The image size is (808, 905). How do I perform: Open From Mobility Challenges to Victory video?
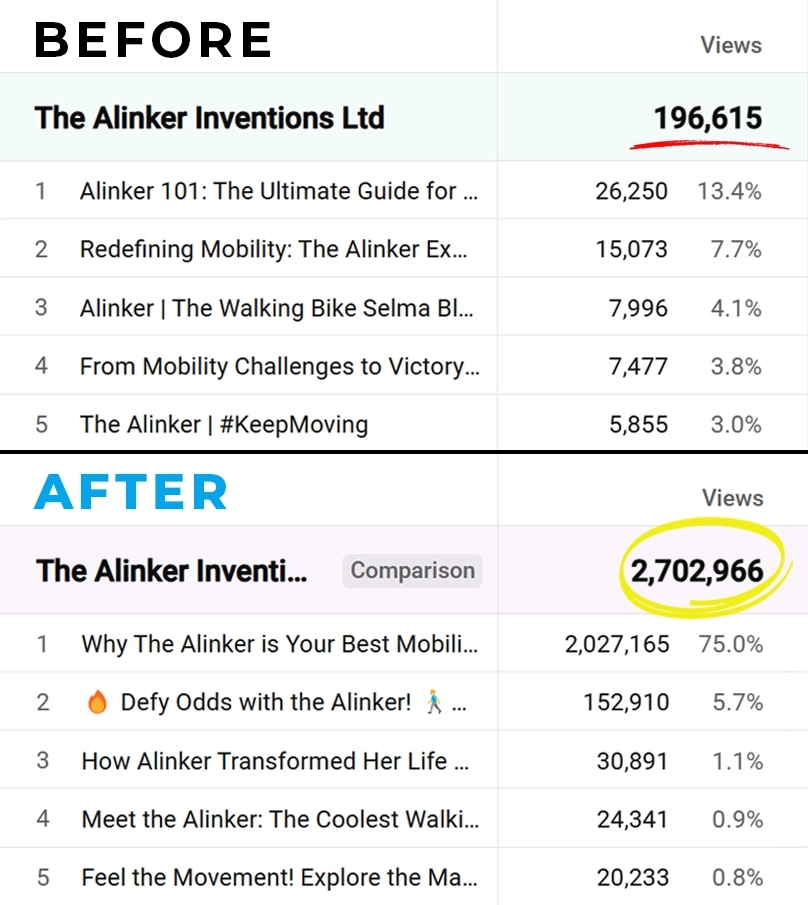click(x=279, y=366)
